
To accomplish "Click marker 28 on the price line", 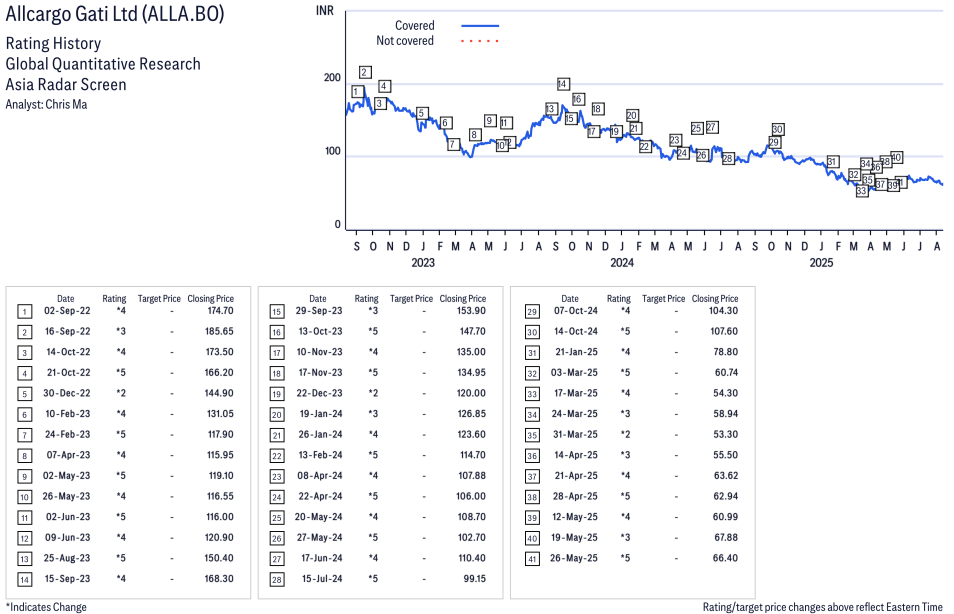I will point(728,158).
